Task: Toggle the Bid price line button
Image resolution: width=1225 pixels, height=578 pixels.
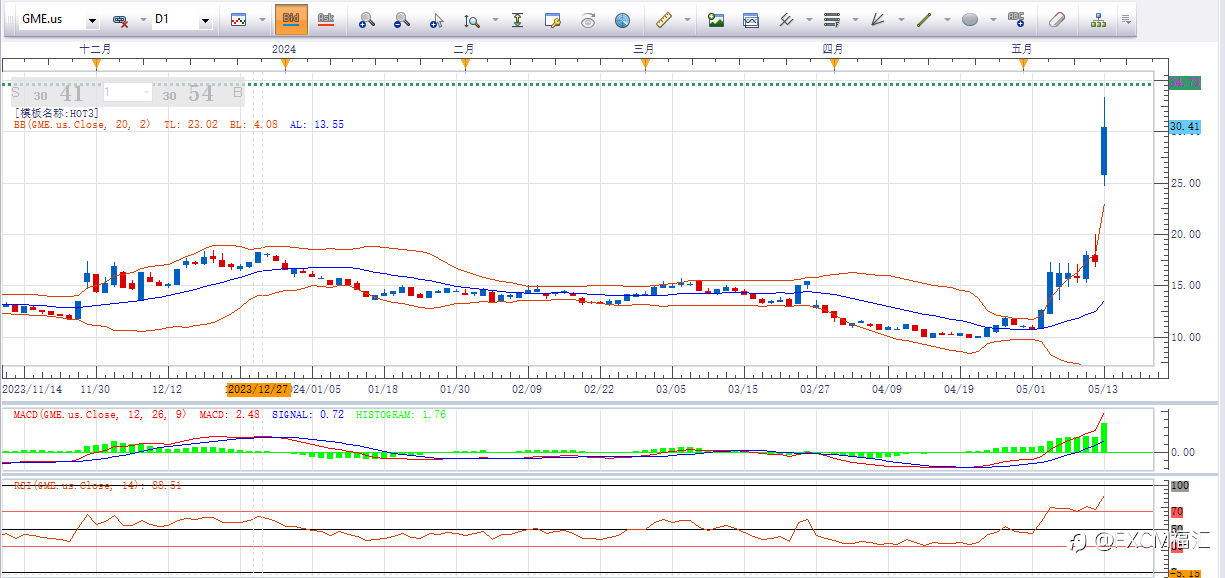Action: point(291,19)
